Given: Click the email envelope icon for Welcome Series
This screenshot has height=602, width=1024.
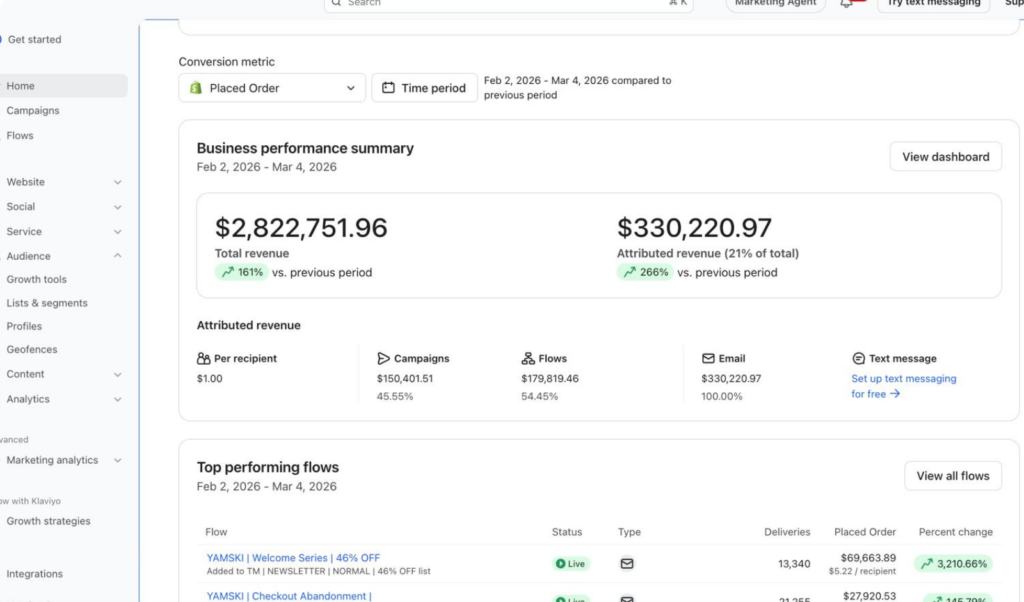Looking at the screenshot, I should point(627,564).
